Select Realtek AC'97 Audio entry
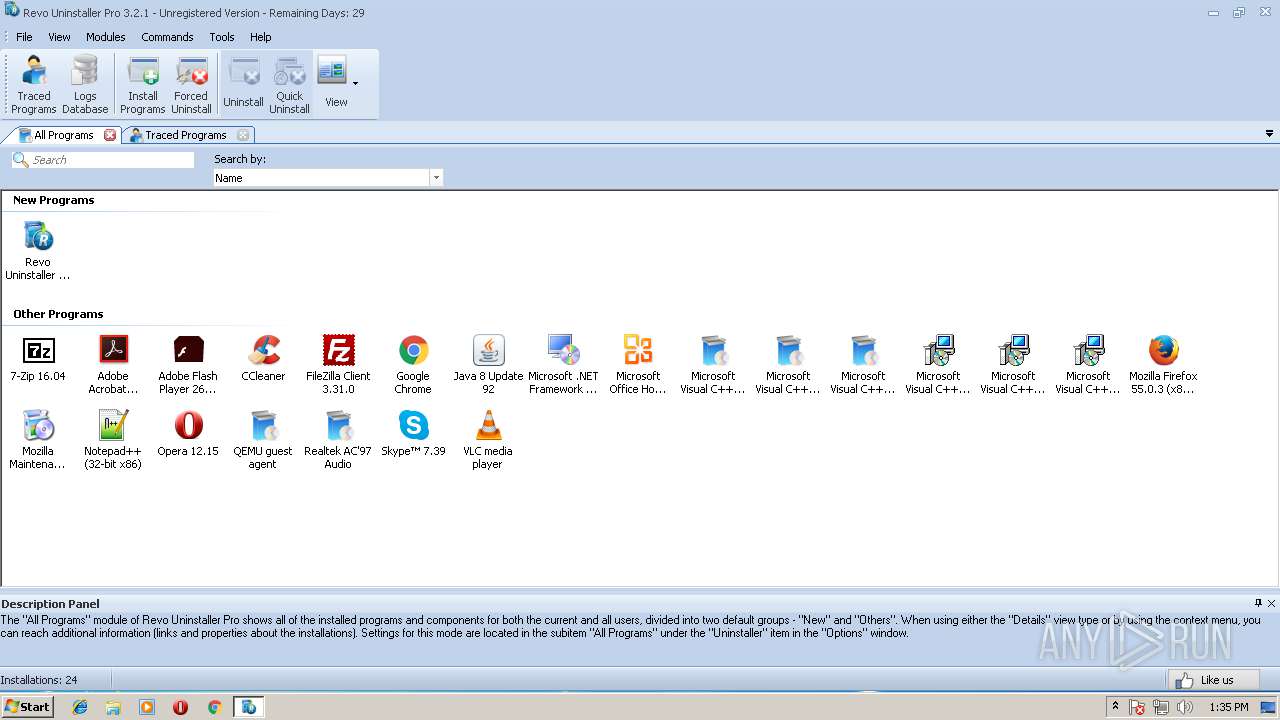 pyautogui.click(x=338, y=440)
